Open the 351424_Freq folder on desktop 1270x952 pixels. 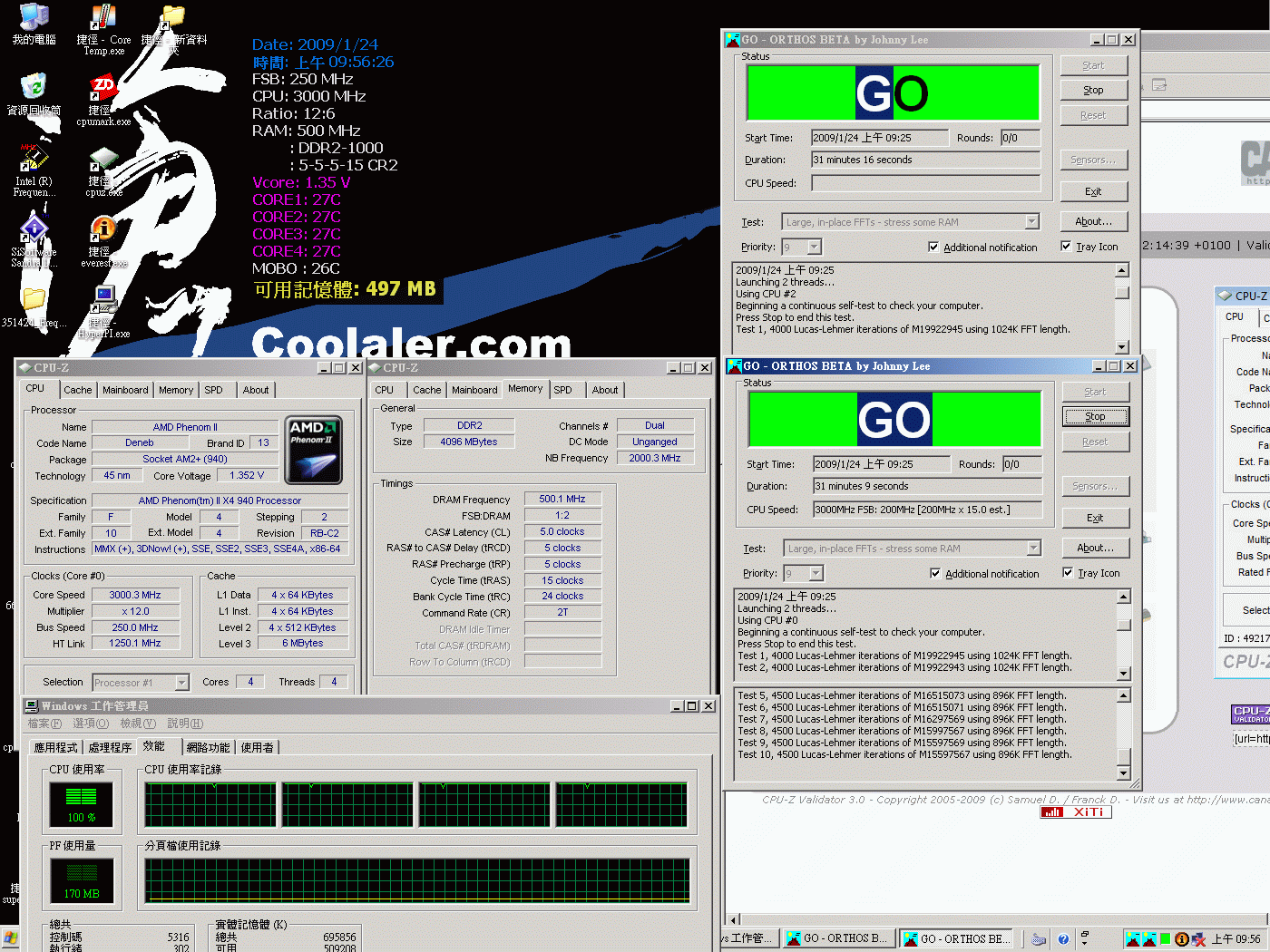34,299
